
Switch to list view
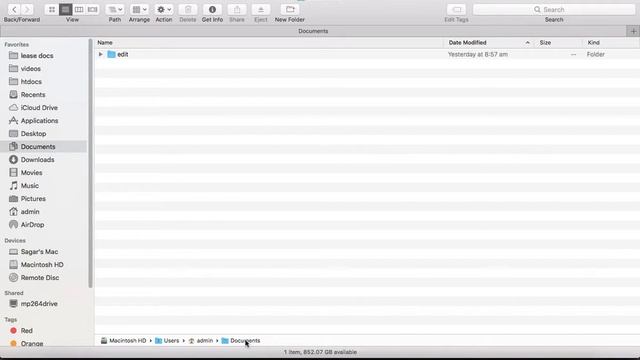coord(65,9)
